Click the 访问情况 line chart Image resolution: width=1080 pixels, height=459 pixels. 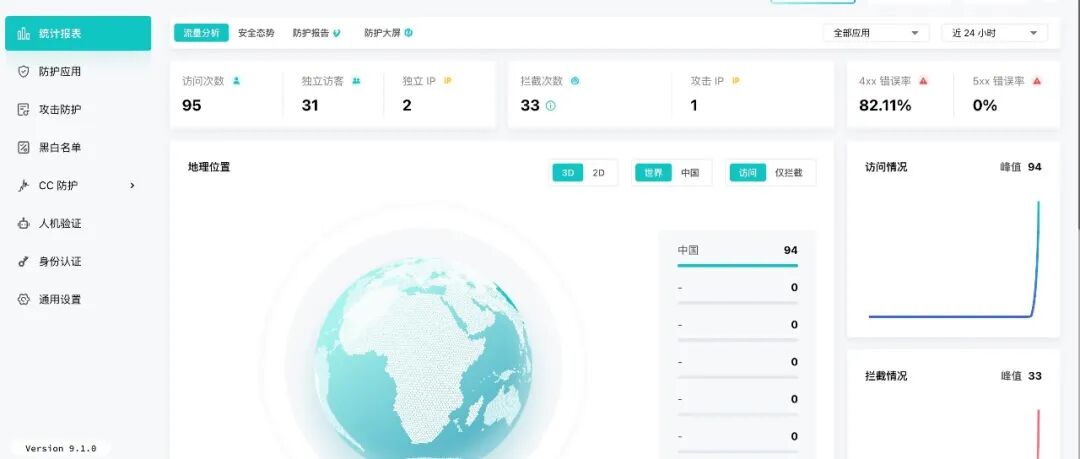point(954,259)
